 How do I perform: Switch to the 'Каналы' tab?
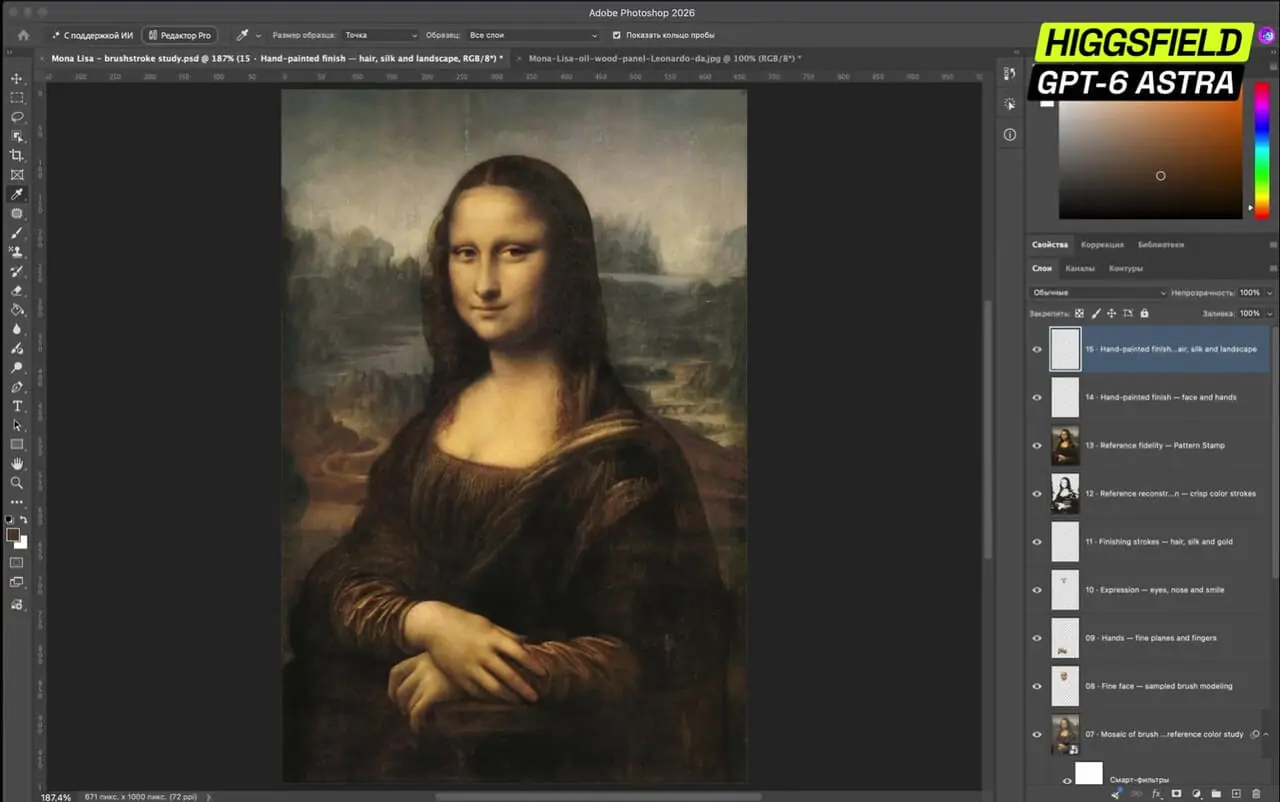point(1080,268)
